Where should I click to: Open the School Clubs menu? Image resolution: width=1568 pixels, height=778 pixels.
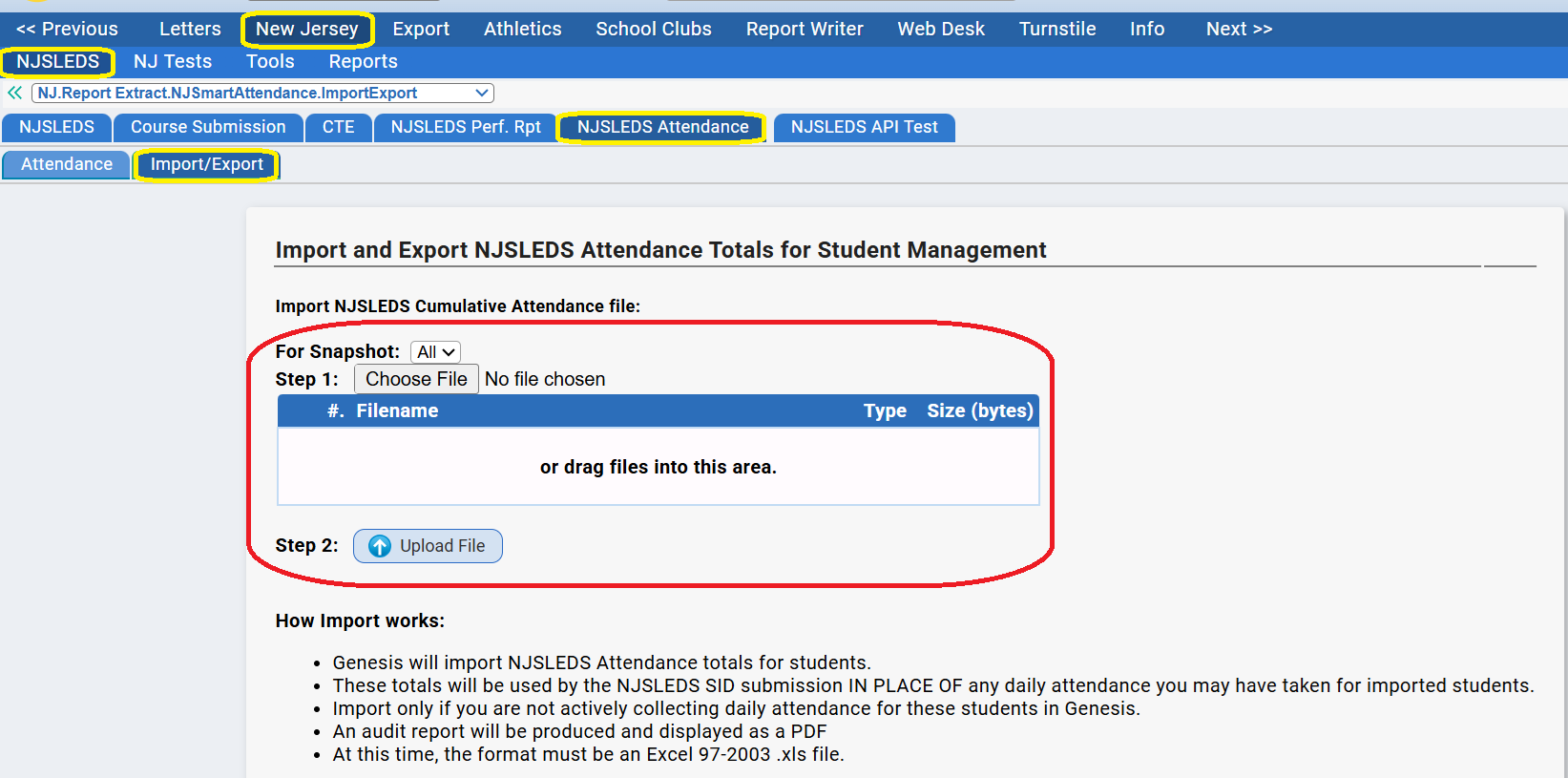pos(654,29)
